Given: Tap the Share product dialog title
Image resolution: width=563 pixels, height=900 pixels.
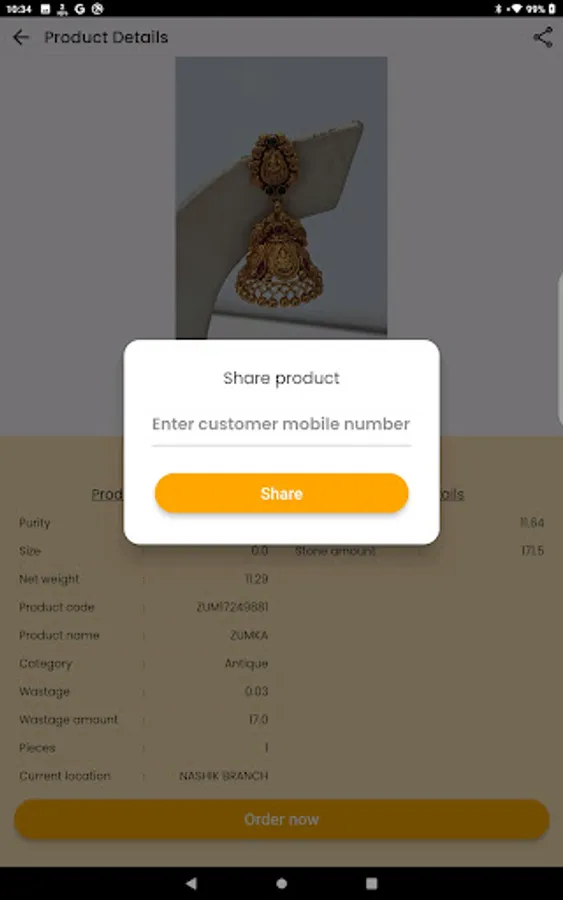Looking at the screenshot, I should coord(281,378).
